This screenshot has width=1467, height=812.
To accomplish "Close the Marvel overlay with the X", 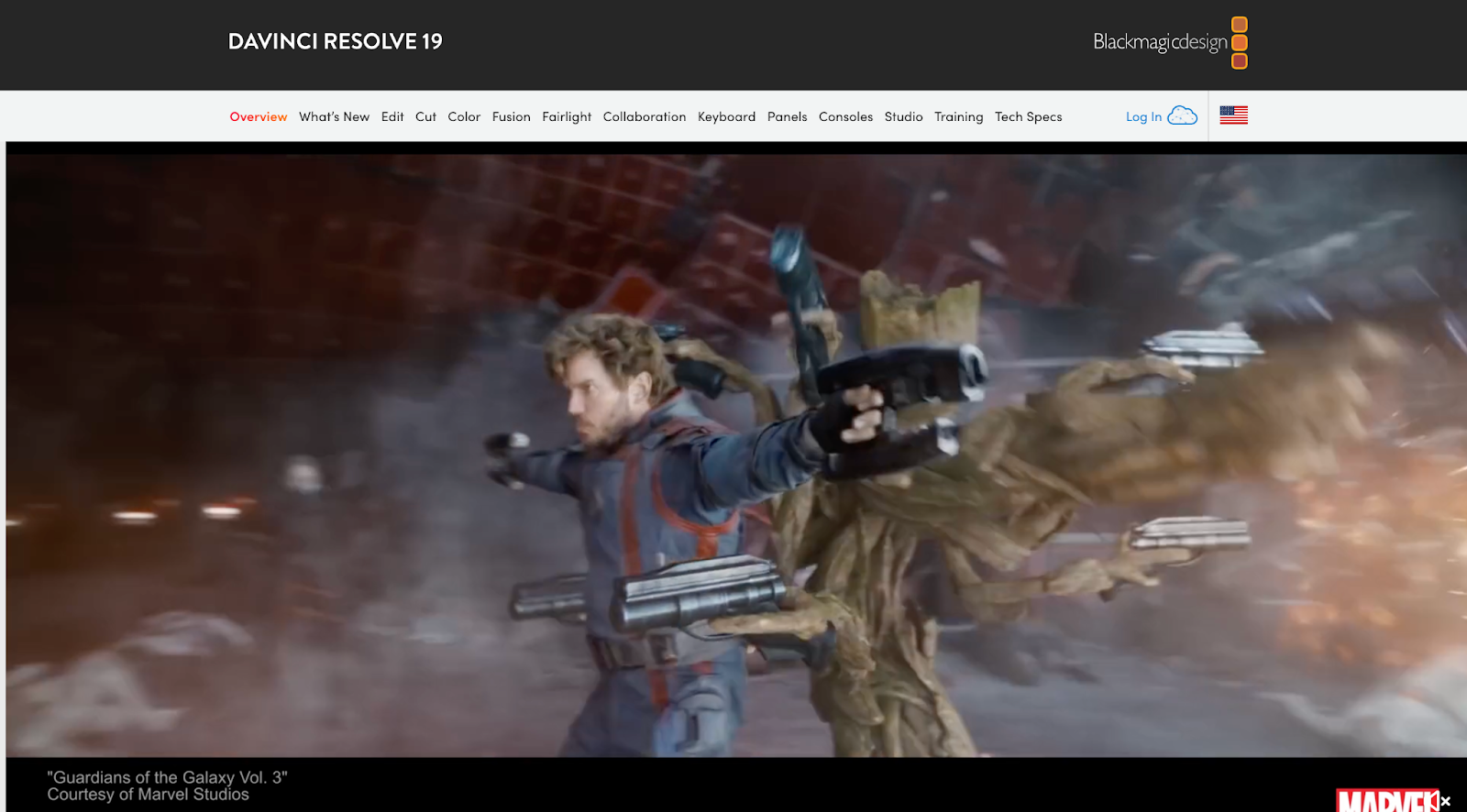I will (1445, 801).
